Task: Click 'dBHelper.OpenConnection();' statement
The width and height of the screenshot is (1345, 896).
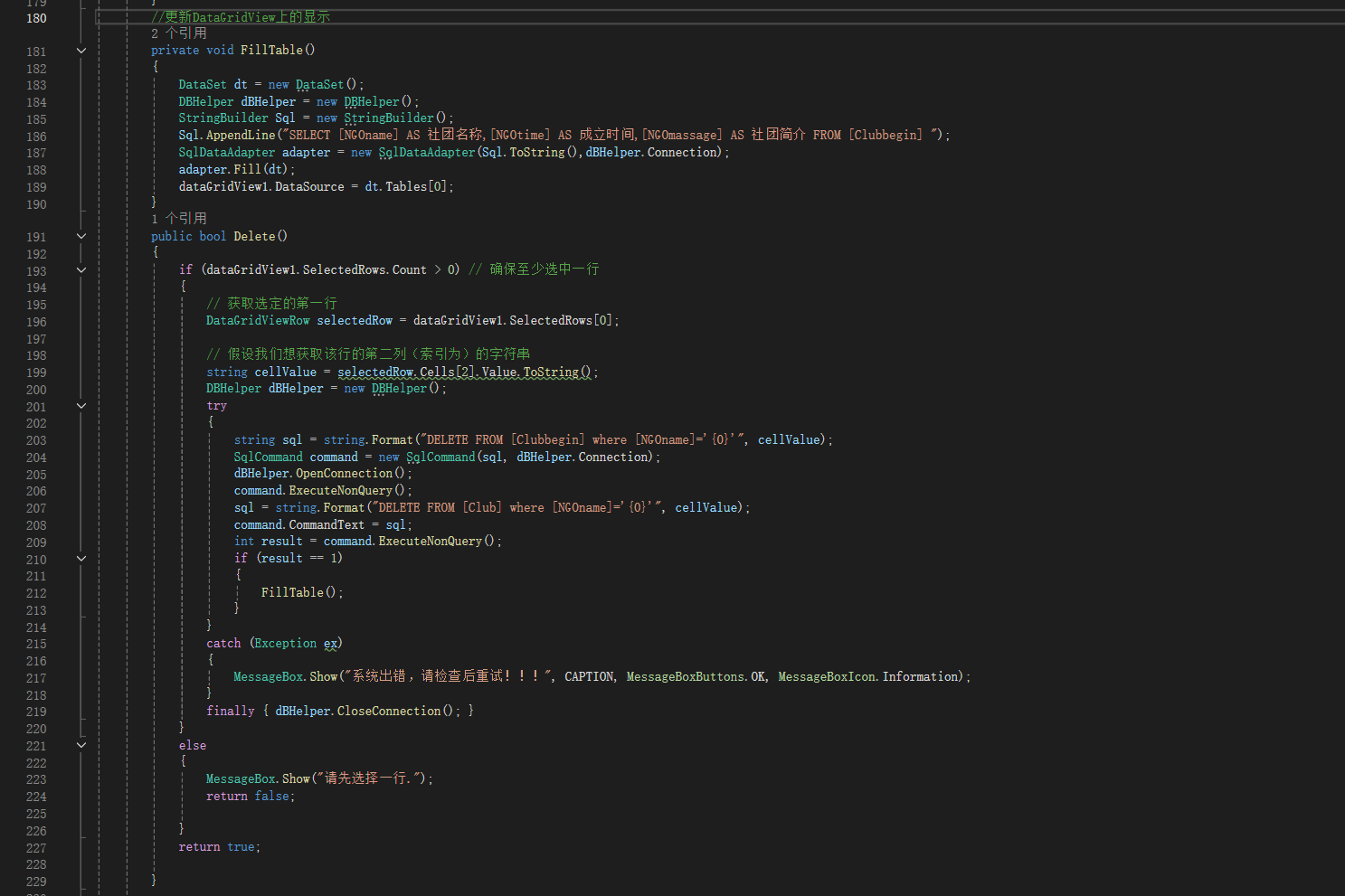Action: 323,474
